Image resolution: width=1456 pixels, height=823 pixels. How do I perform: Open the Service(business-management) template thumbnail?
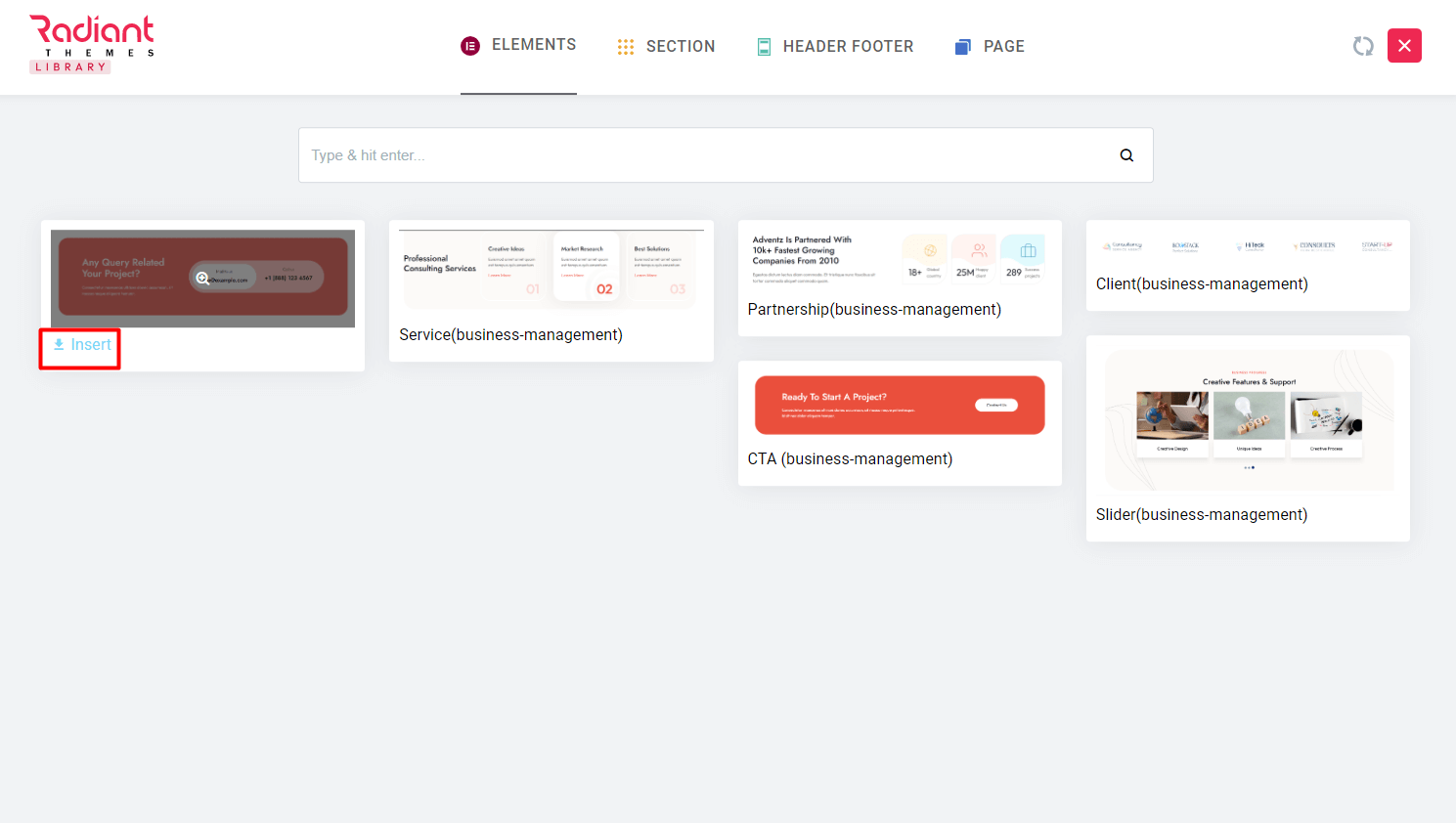coord(551,270)
